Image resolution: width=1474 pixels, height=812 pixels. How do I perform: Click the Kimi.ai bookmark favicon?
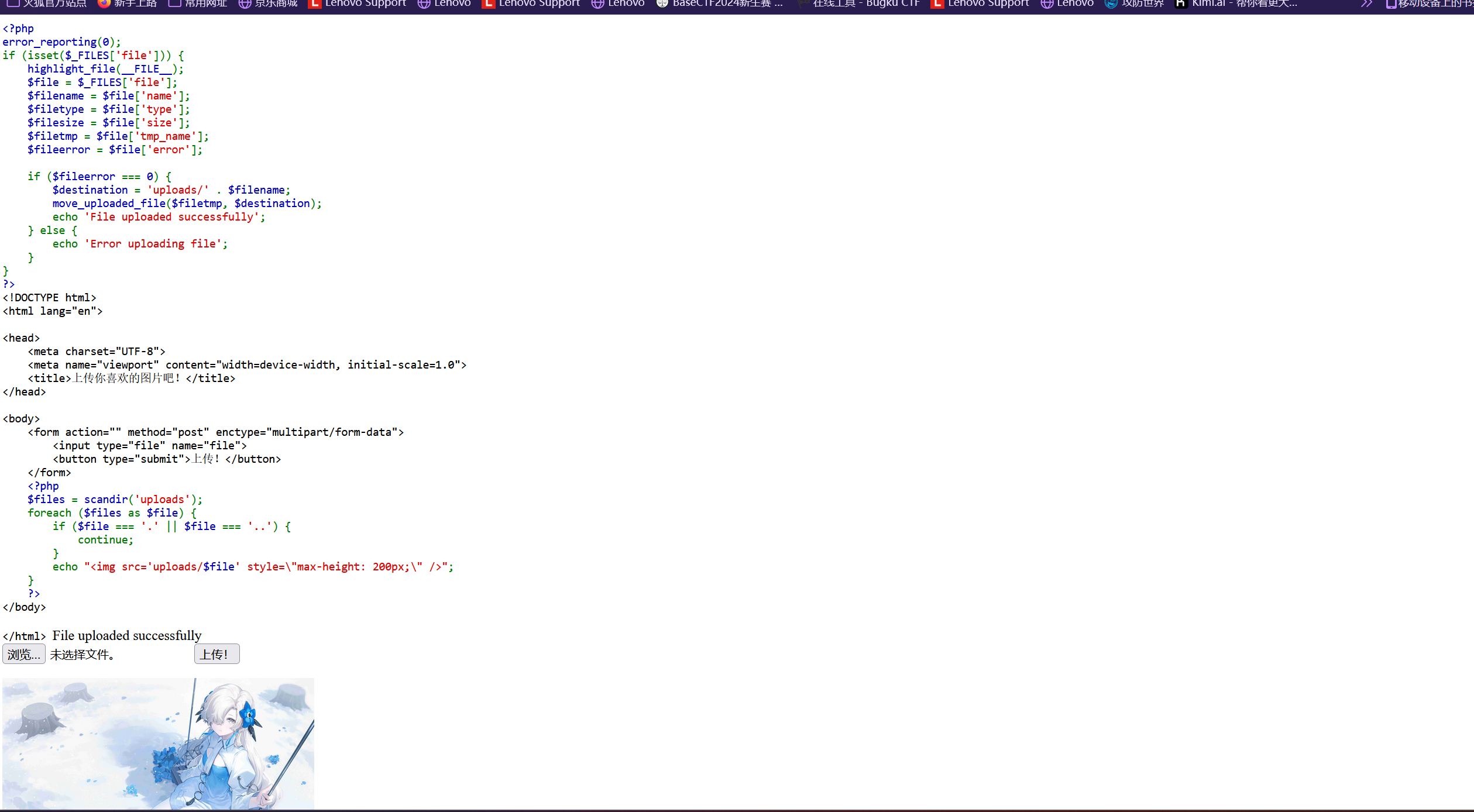1181,4
